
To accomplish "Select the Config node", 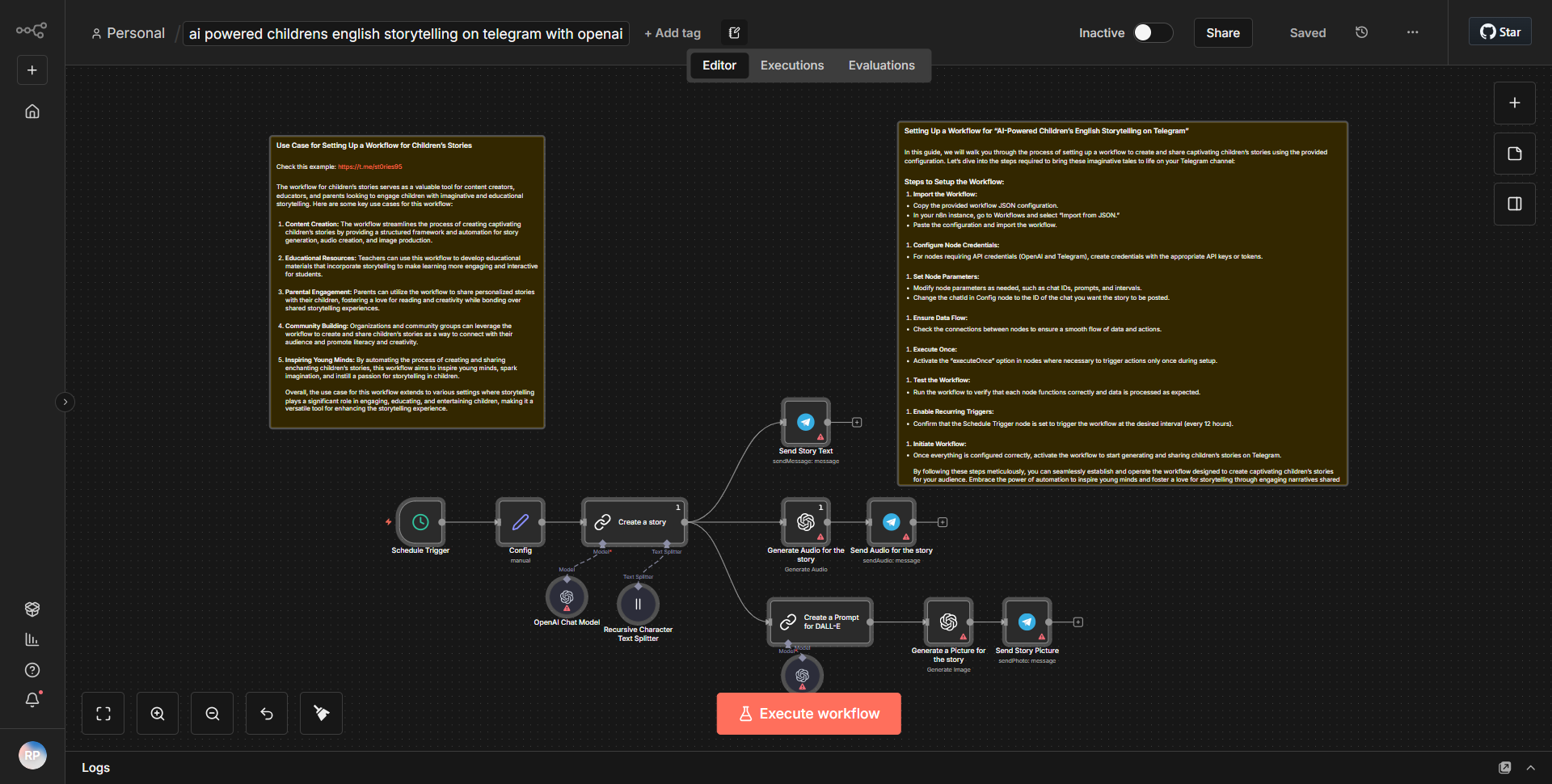I will (521, 522).
